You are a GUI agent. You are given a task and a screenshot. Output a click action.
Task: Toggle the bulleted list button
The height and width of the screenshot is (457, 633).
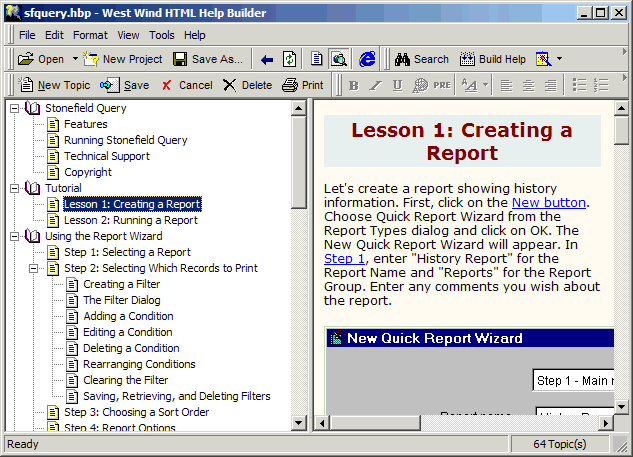pos(579,85)
